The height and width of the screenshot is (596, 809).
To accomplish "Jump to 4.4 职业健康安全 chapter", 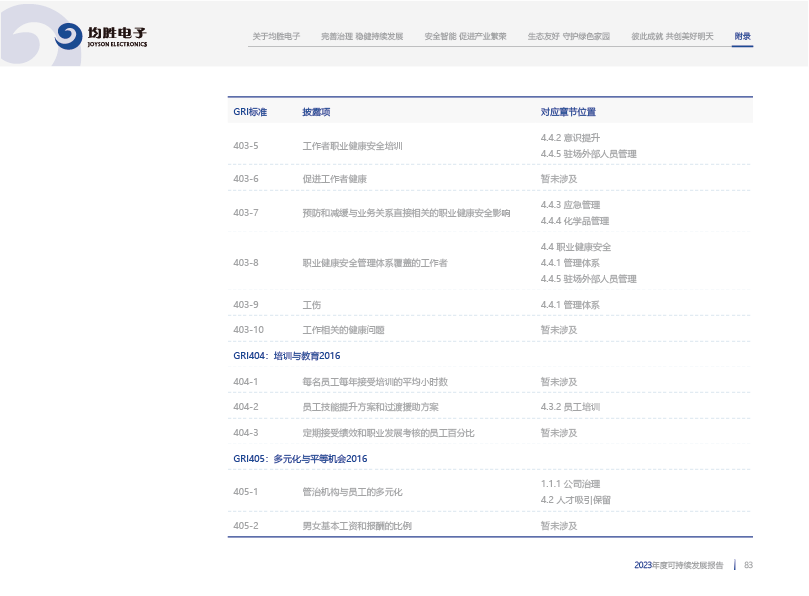I will point(575,246).
